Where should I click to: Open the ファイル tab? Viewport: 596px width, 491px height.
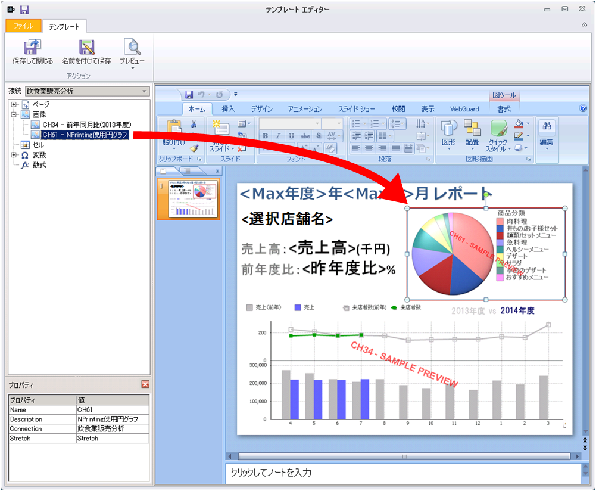tap(23, 26)
